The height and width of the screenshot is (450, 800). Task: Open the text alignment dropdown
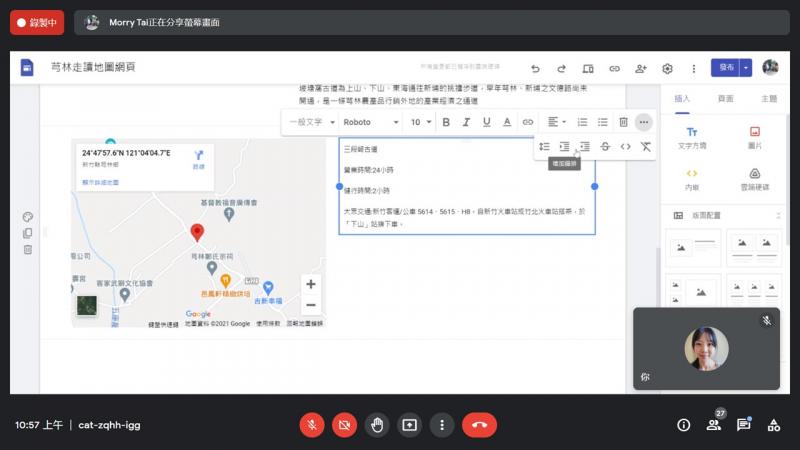tap(557, 122)
